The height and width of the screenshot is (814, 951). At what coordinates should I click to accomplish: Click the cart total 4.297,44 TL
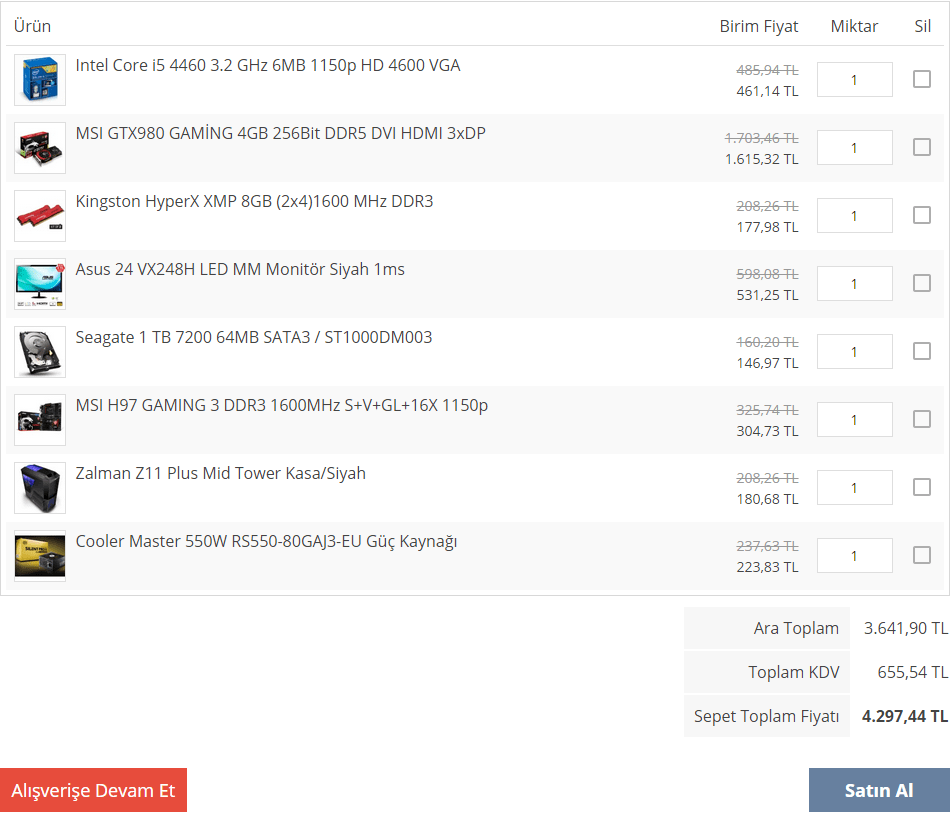point(905,716)
